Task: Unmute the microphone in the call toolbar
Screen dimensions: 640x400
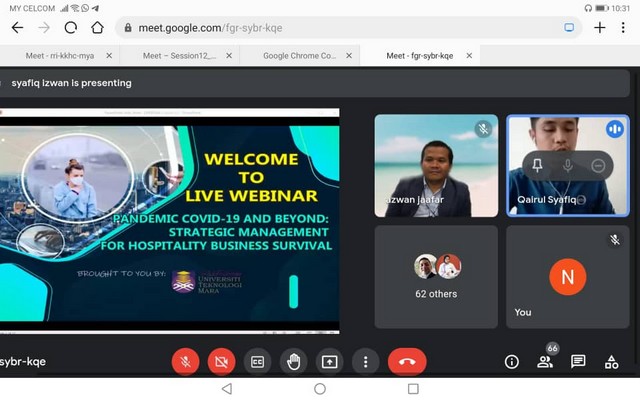Action: pos(185,361)
